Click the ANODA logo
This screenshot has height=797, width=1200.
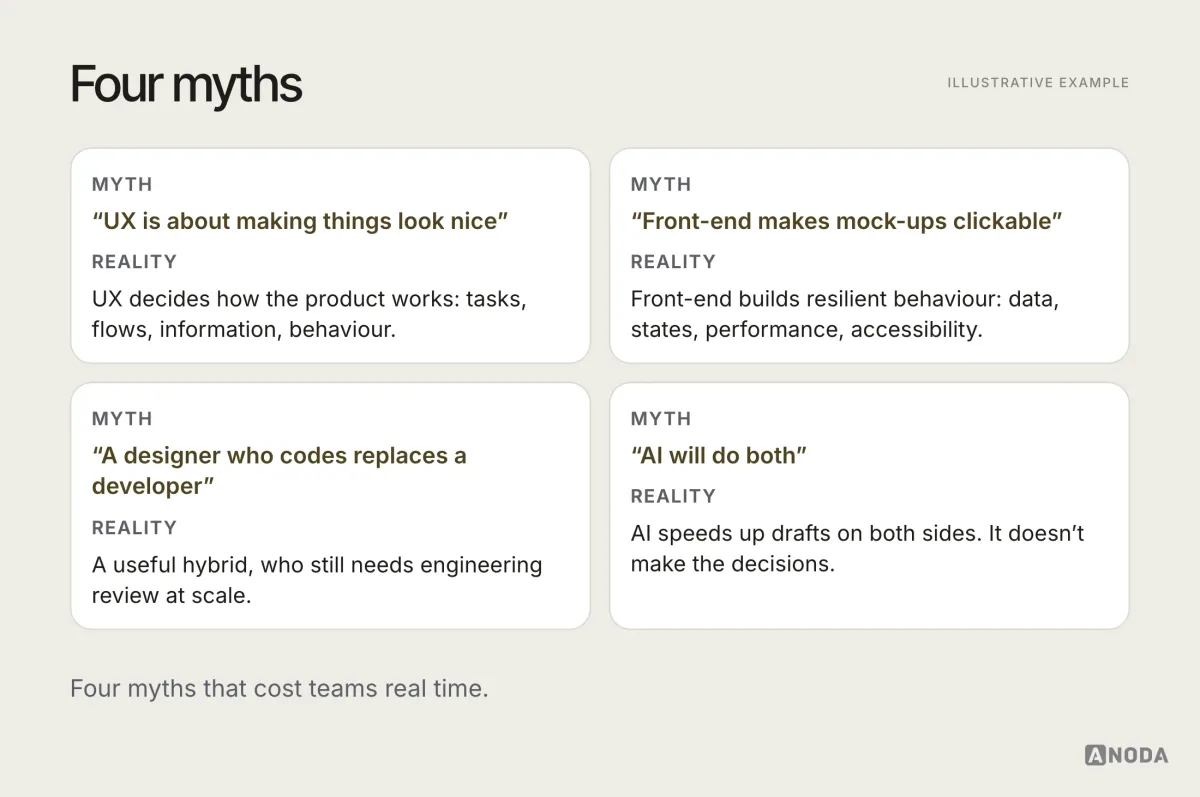pyautogui.click(x=1126, y=755)
